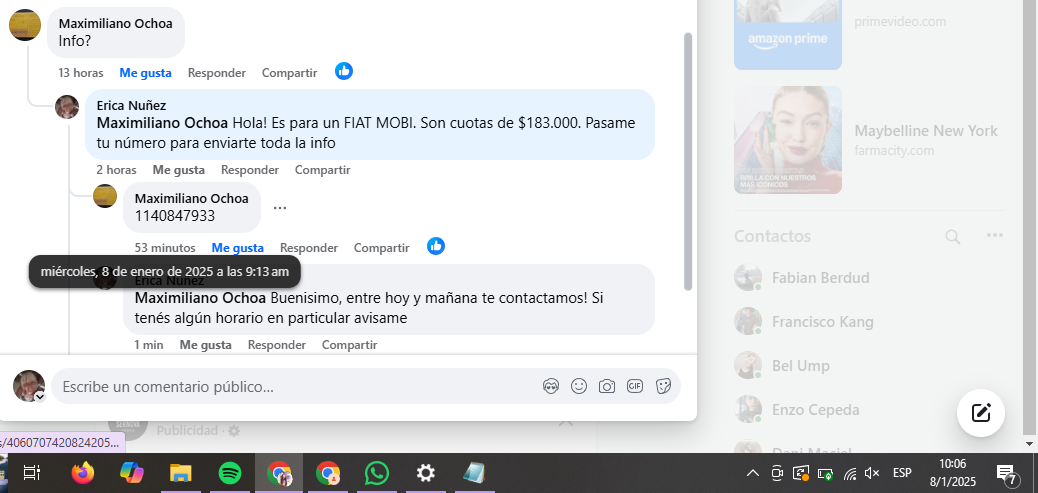Insert an emoji in the comment box

579,386
